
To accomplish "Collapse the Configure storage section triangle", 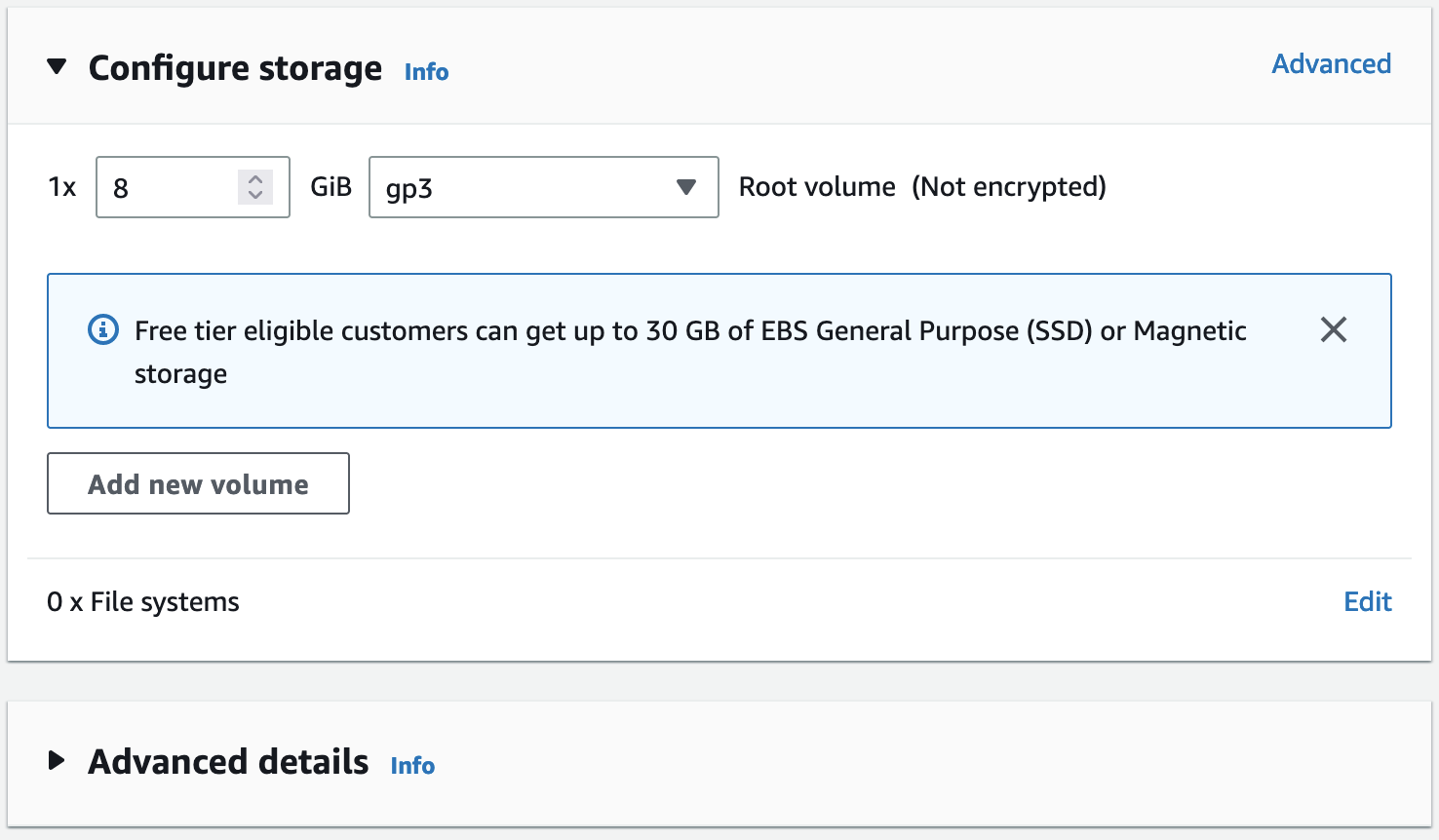I will coord(58,67).
